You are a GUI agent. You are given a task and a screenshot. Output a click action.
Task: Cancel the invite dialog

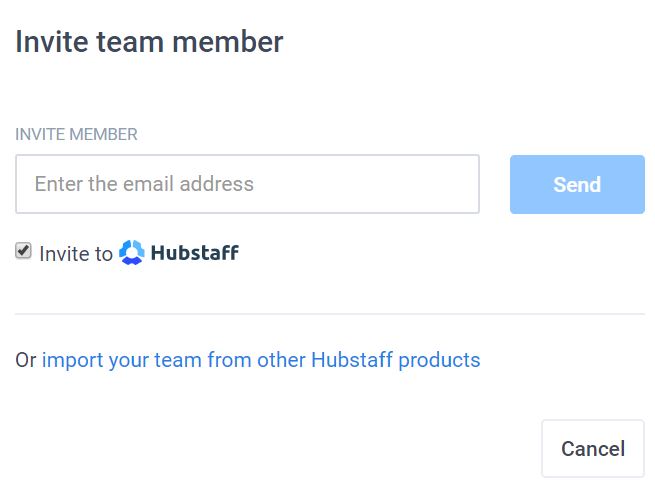coord(593,449)
